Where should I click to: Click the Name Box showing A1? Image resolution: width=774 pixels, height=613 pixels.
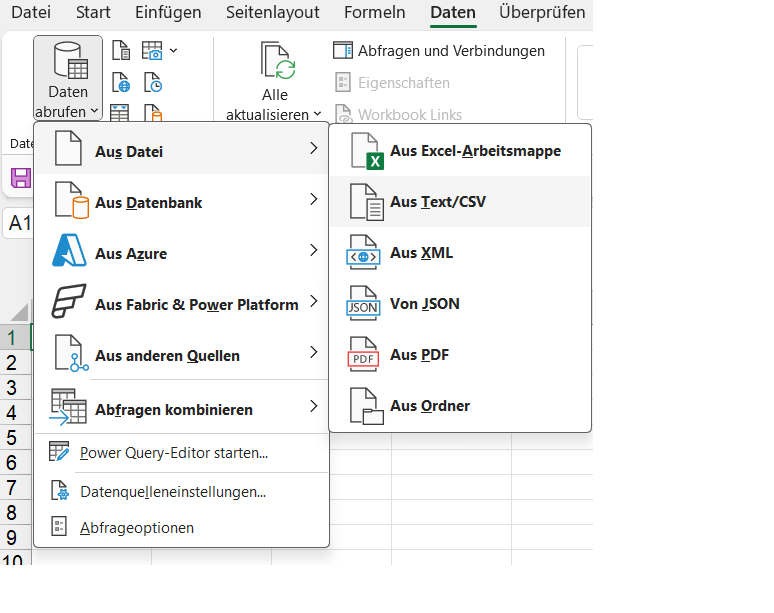pyautogui.click(x=19, y=223)
